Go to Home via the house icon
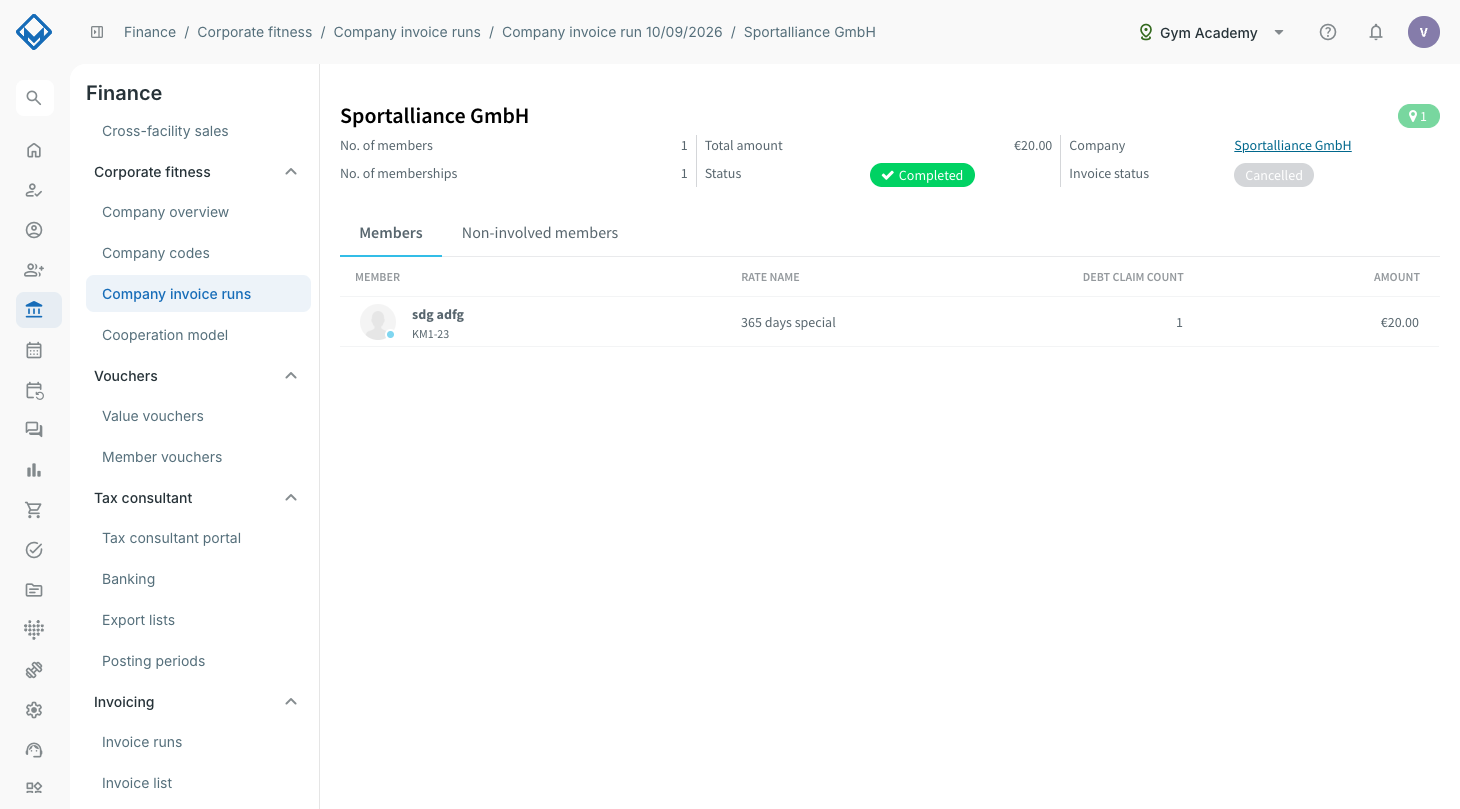Viewport: 1460px width, 809px height. pyautogui.click(x=34, y=151)
